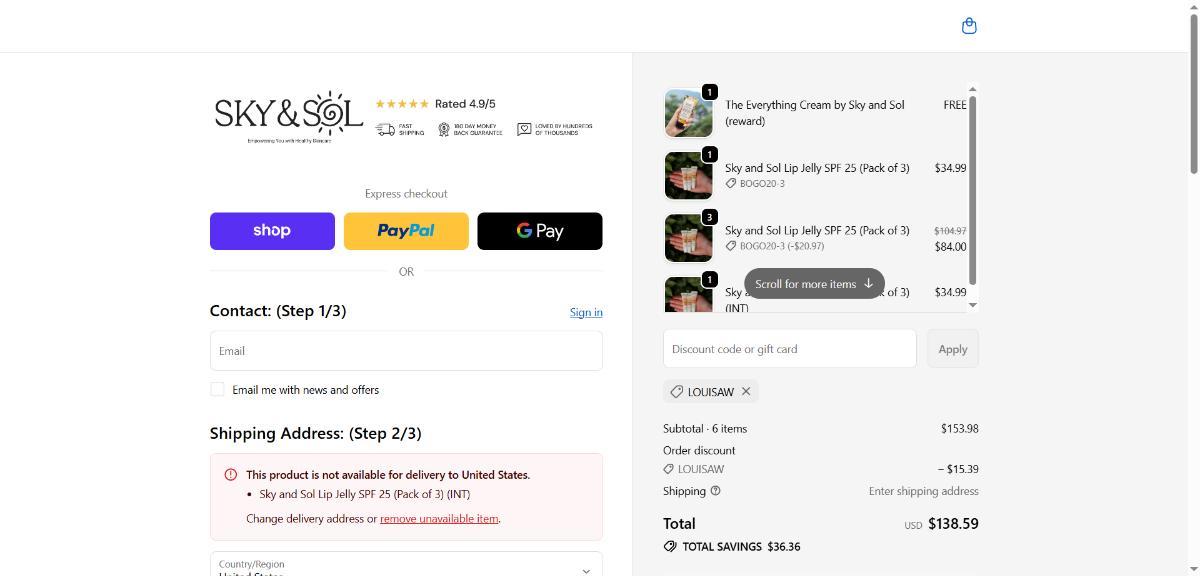1200x576 pixels.
Task: Click the fast shipping truck icon
Action: click(x=385, y=130)
